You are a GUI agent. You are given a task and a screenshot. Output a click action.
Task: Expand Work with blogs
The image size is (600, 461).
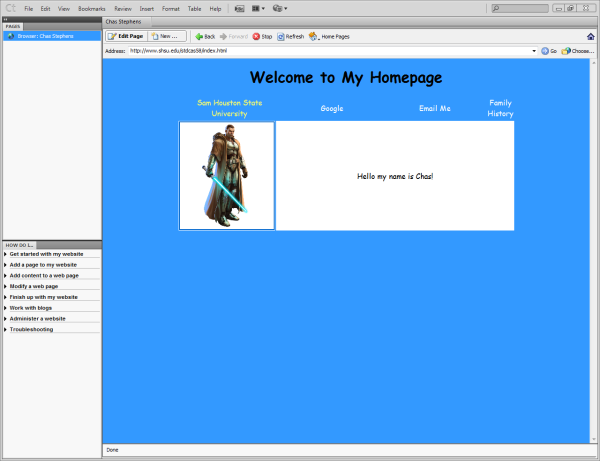click(31, 308)
